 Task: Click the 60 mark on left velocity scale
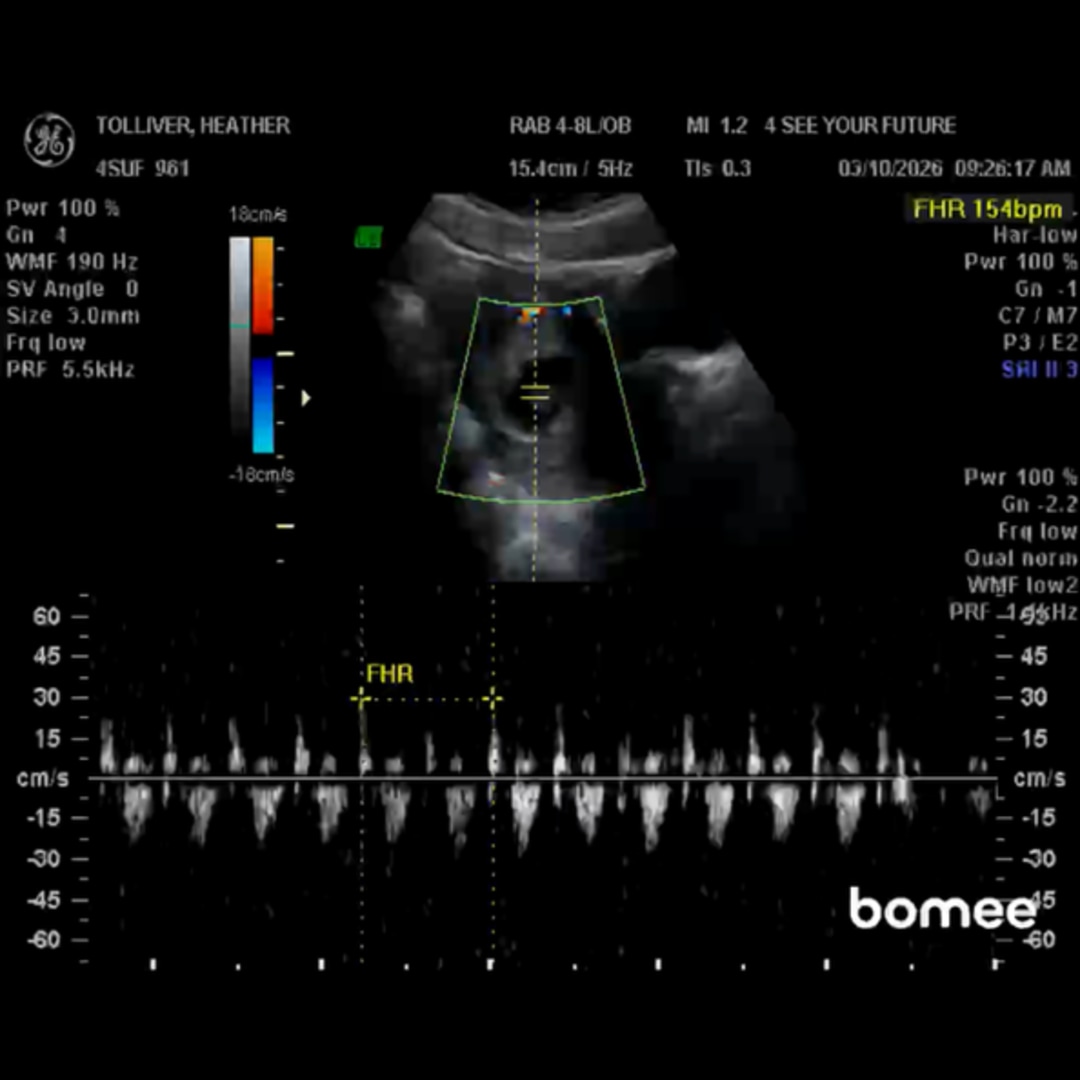[x=47, y=616]
